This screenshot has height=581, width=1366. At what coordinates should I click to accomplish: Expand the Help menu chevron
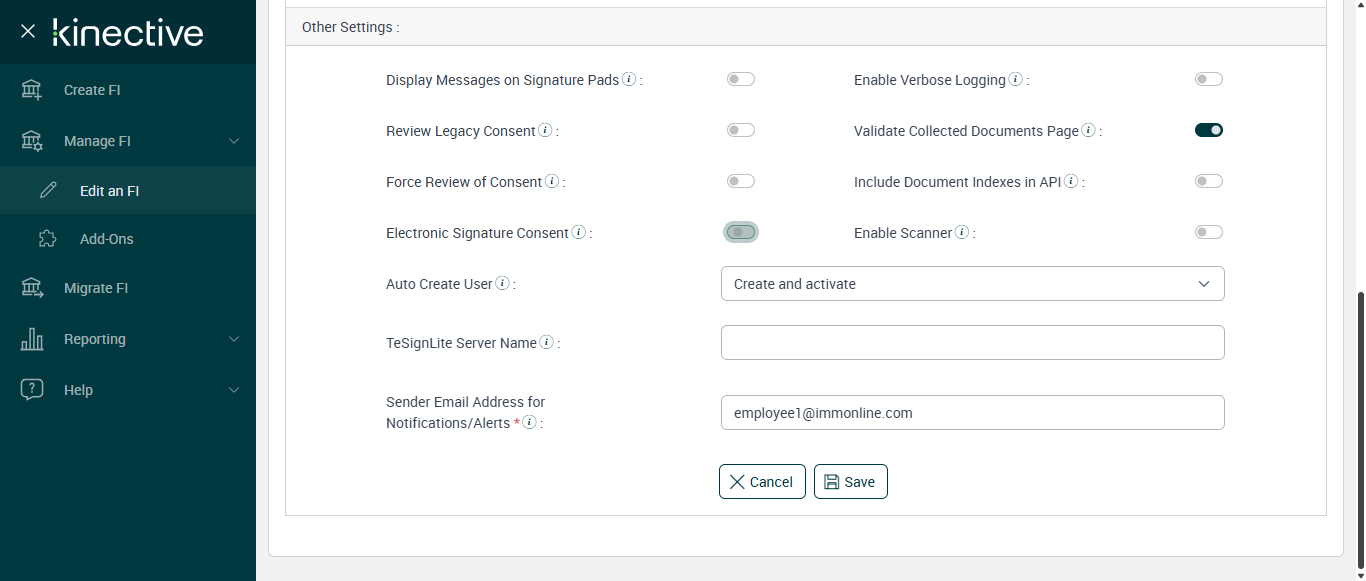(x=234, y=390)
